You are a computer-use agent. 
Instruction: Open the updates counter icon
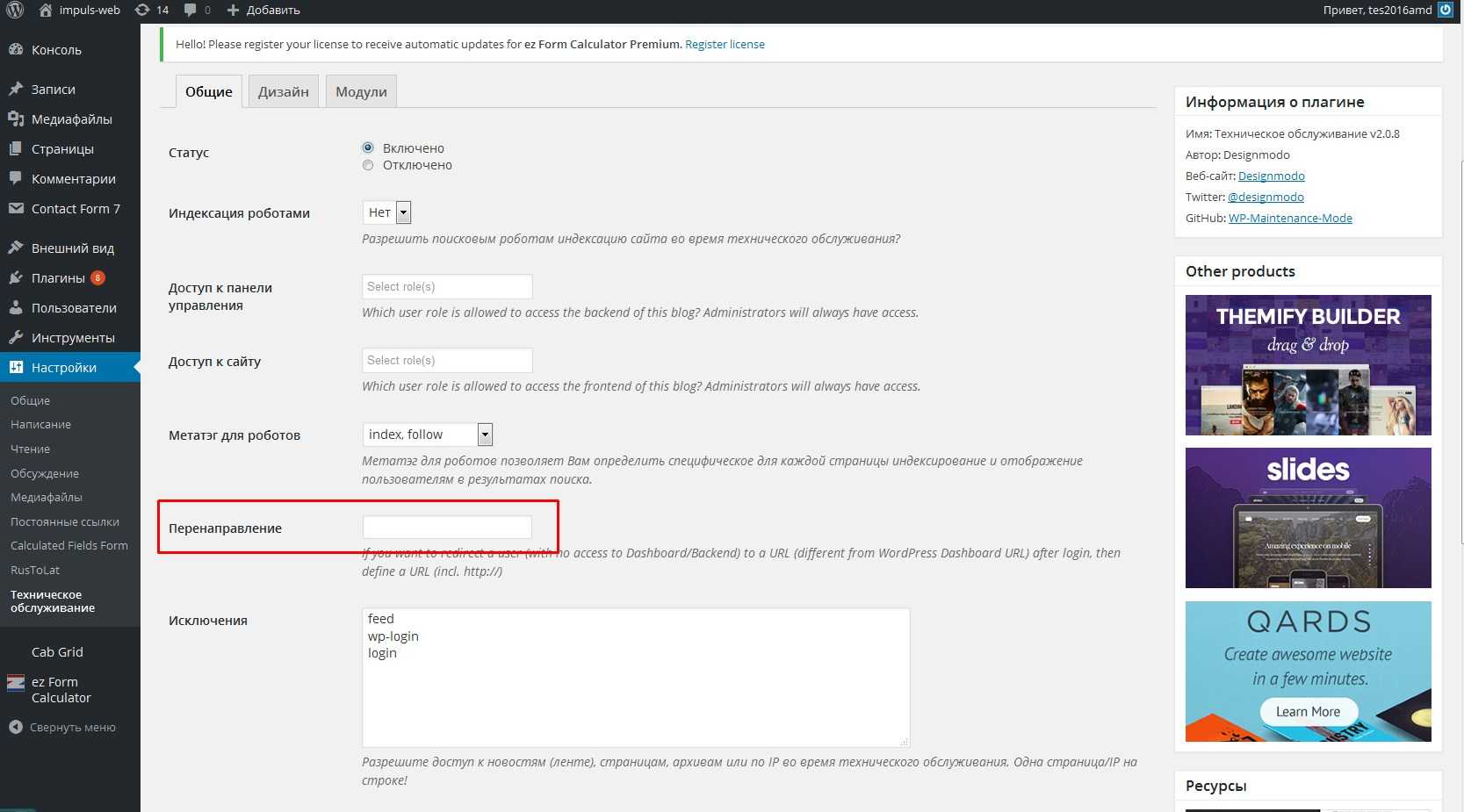[x=142, y=10]
